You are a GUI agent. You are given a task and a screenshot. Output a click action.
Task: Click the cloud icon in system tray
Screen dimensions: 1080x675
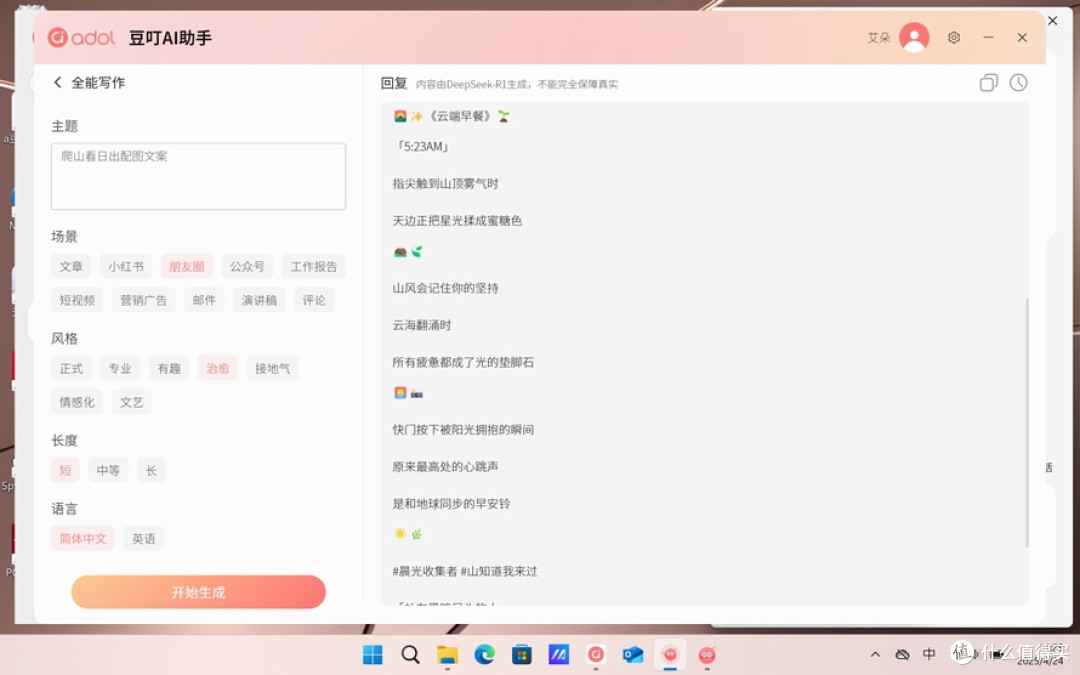click(x=902, y=654)
